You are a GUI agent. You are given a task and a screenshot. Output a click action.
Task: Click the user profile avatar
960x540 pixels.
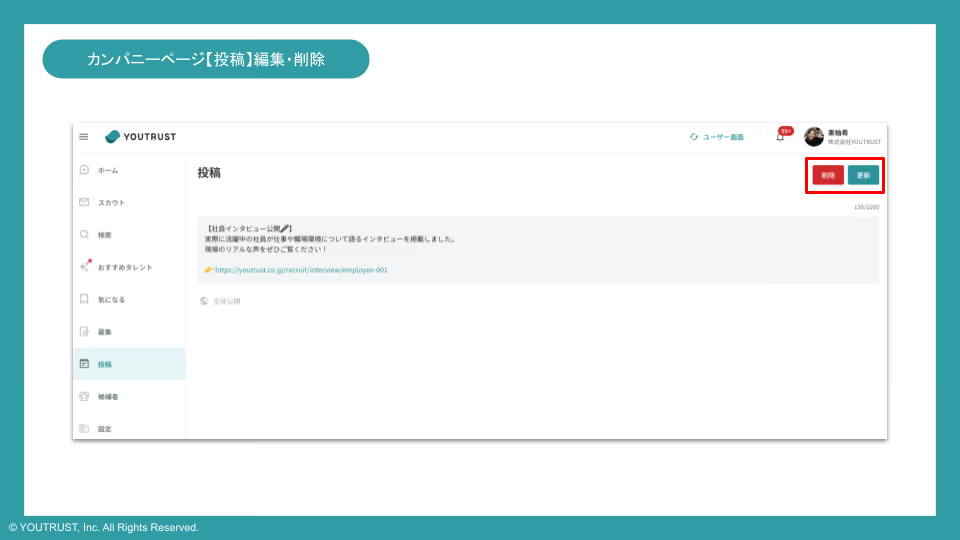pyautogui.click(x=814, y=137)
